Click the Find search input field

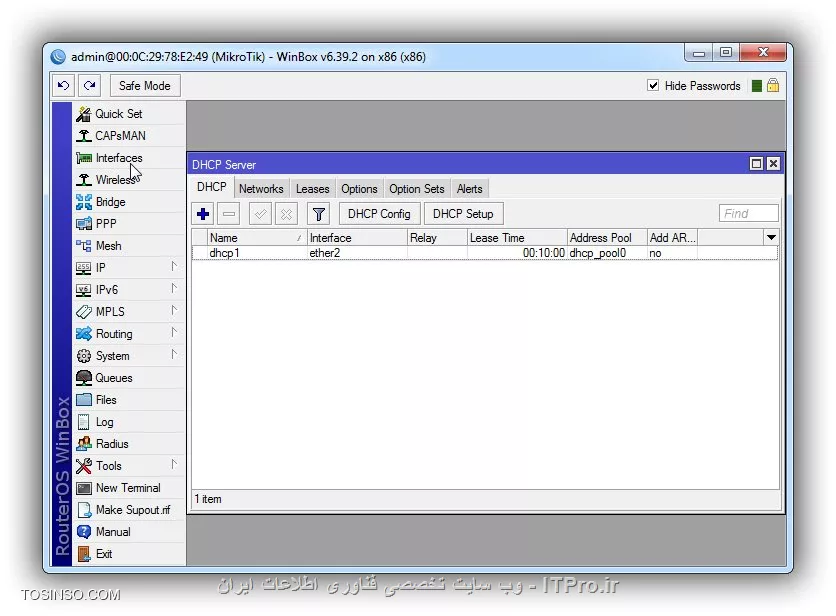(748, 214)
